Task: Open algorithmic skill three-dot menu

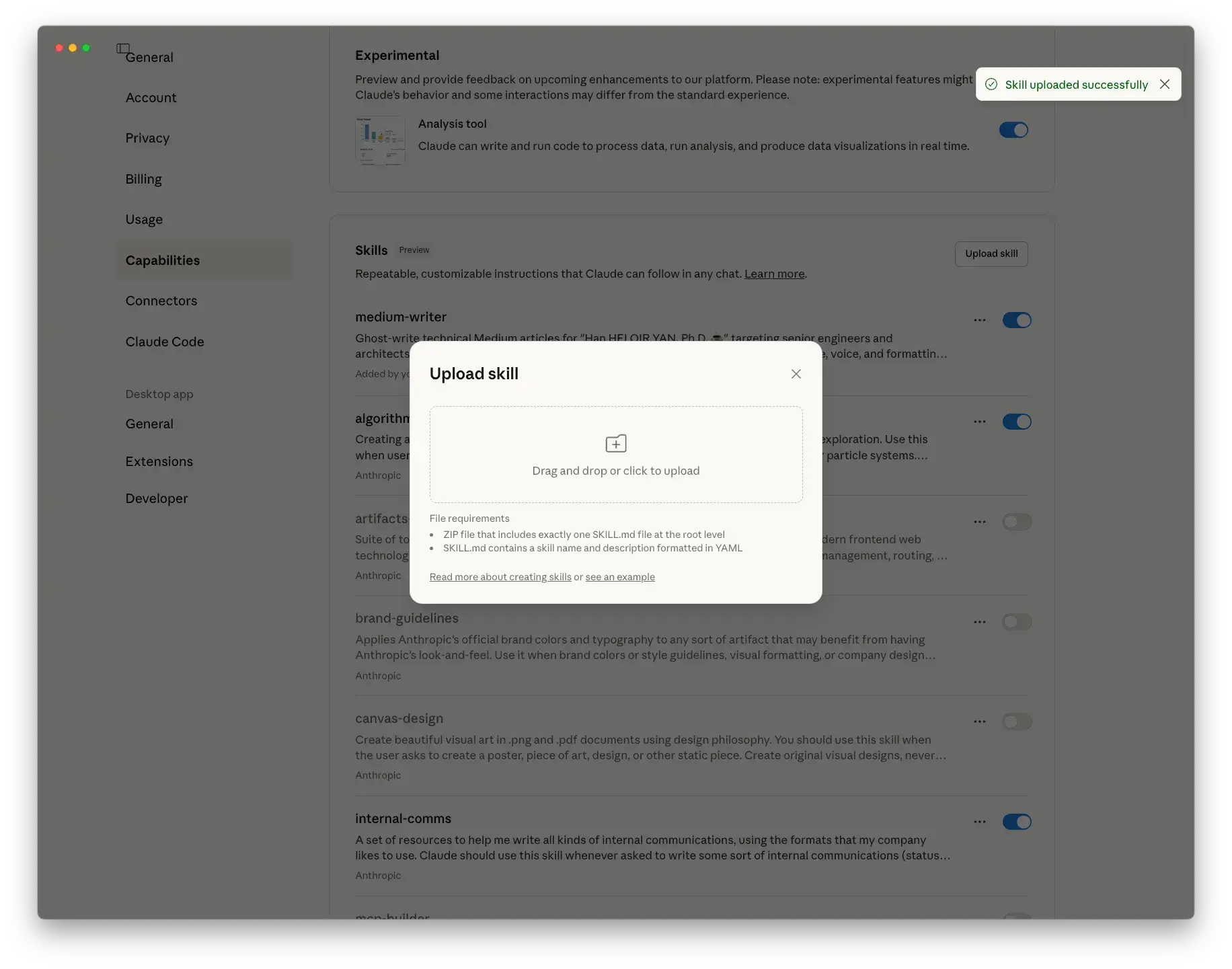Action: coord(979,422)
